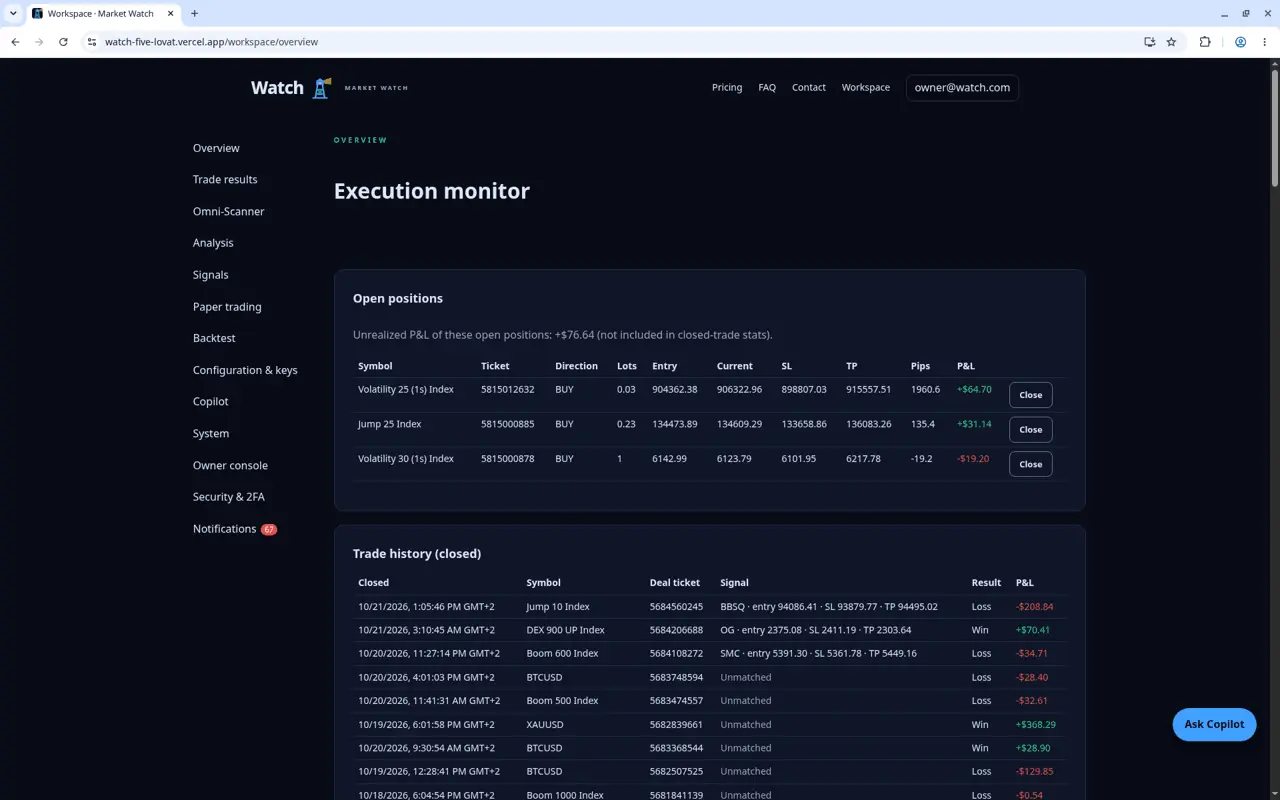Viewport: 1280px width, 800px height.
Task: View site information icon beside the URL
Action: (x=91, y=42)
